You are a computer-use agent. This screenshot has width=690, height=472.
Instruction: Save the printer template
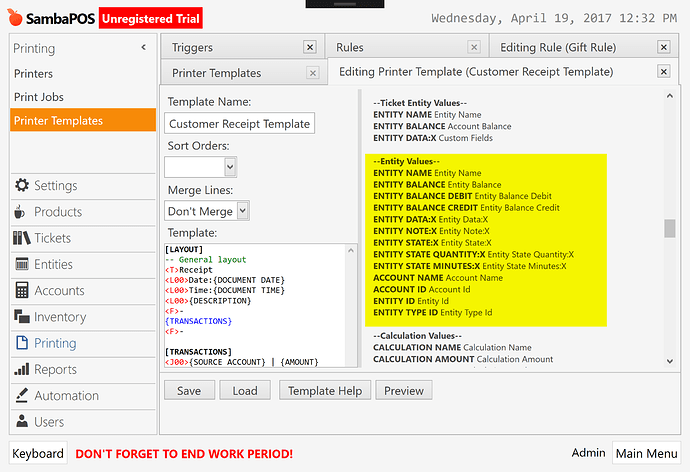(x=189, y=391)
